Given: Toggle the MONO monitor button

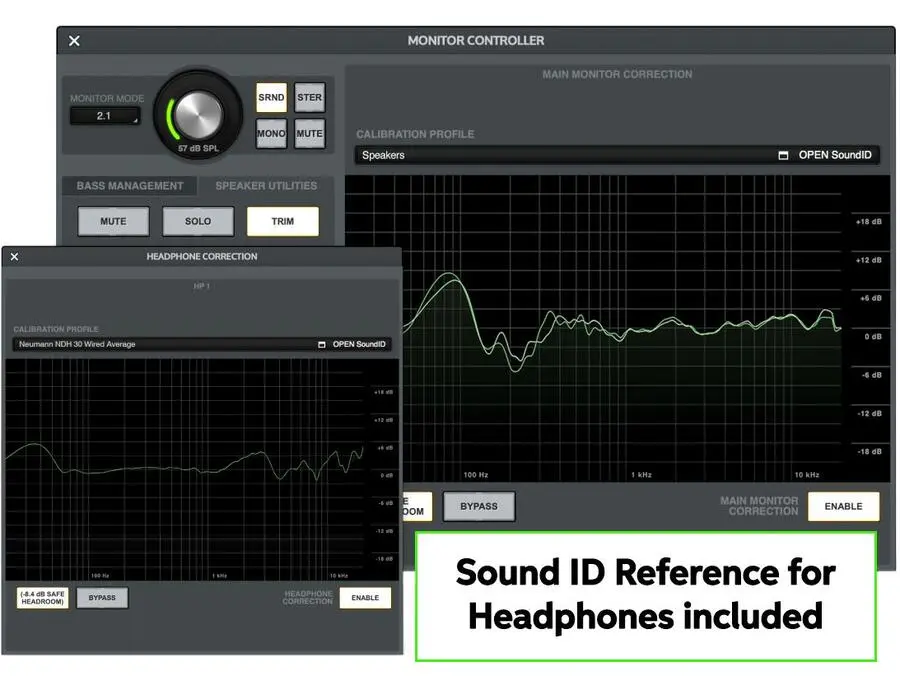Looking at the screenshot, I should 271,134.
